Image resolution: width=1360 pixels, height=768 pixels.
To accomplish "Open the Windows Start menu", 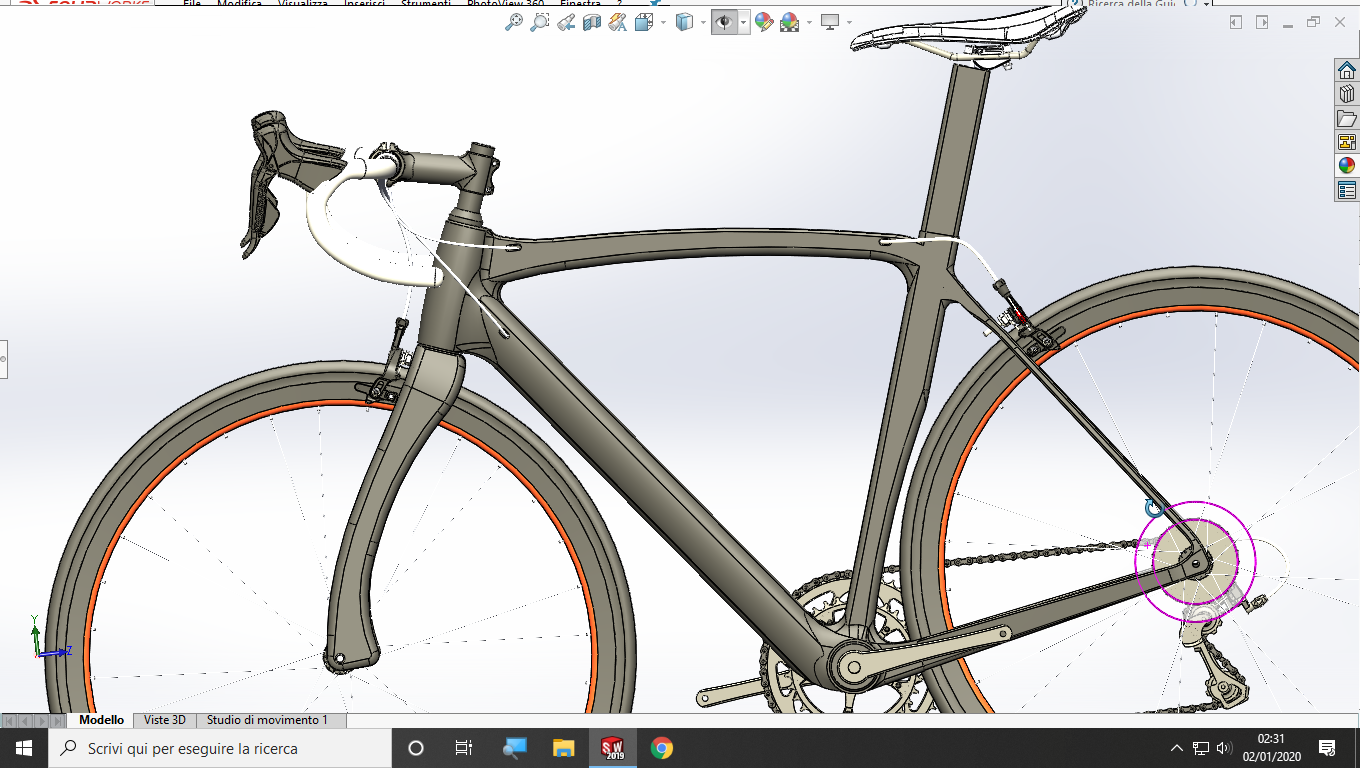I will (x=24, y=748).
